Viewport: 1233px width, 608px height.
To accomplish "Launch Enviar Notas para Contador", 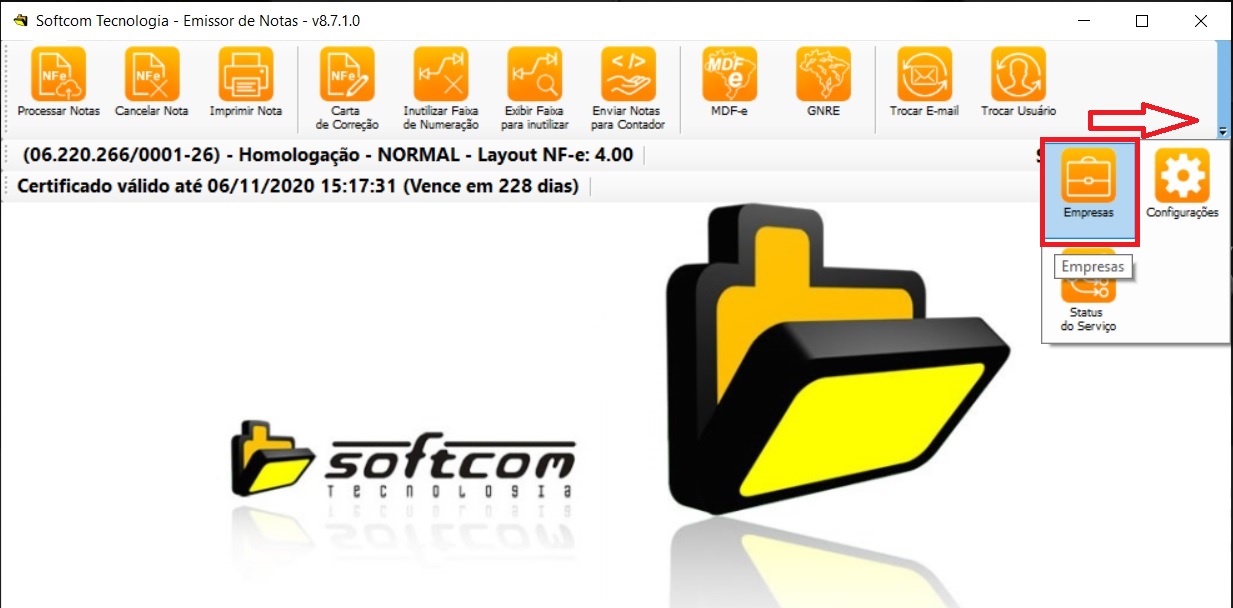I will pos(628,74).
